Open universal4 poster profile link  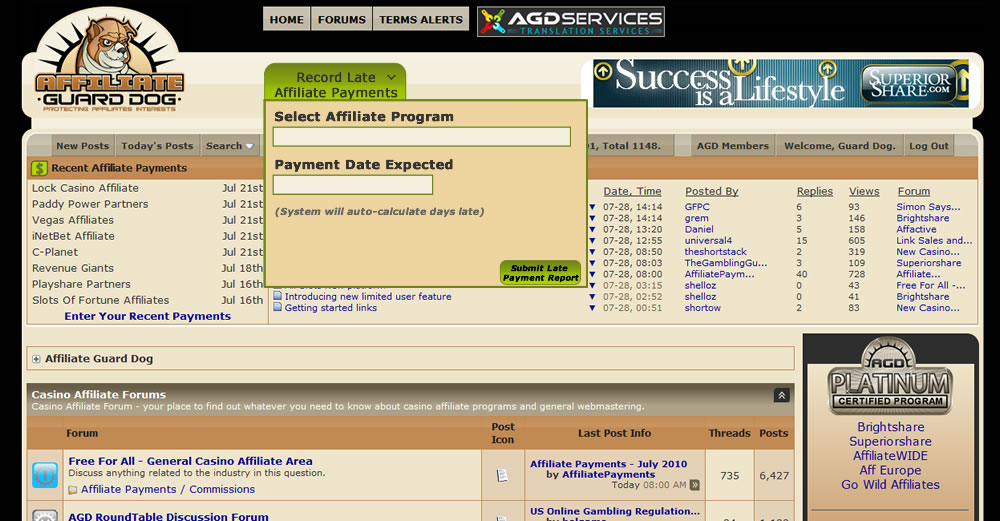pyautogui.click(x=708, y=240)
